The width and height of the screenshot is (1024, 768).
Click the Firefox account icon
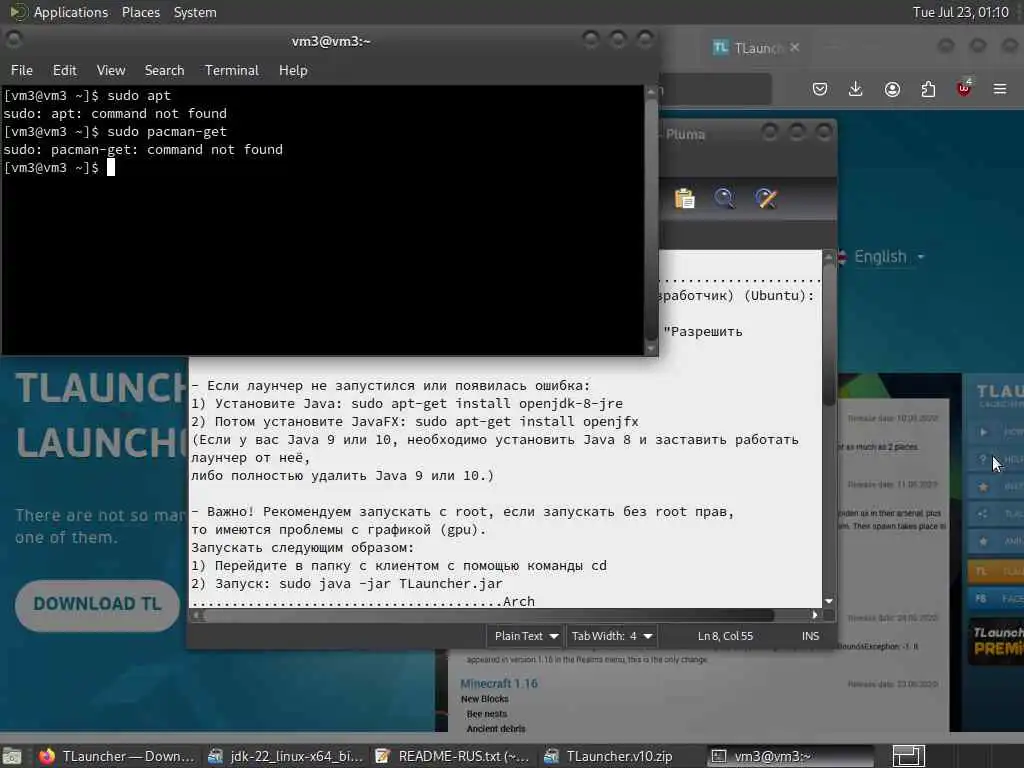[892, 89]
